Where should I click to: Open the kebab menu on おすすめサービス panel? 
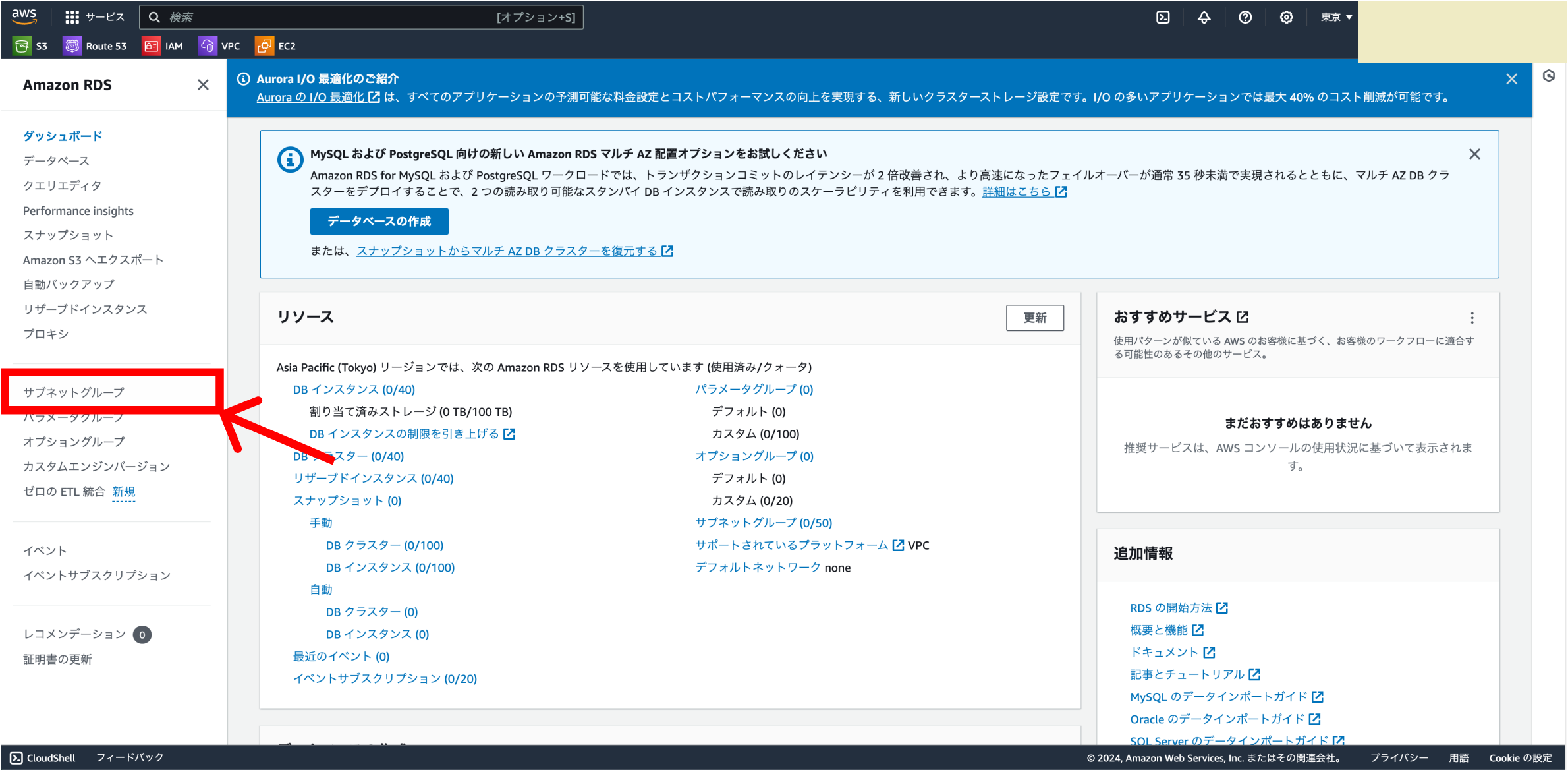(x=1472, y=318)
